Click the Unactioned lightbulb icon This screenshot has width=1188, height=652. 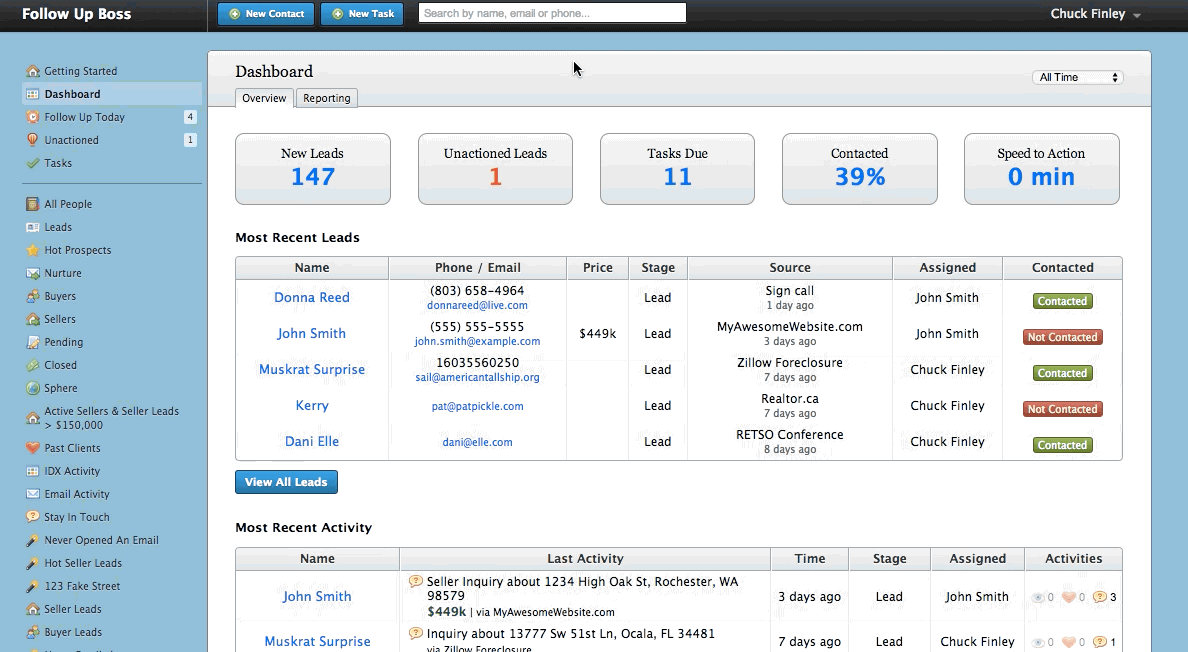tap(33, 140)
